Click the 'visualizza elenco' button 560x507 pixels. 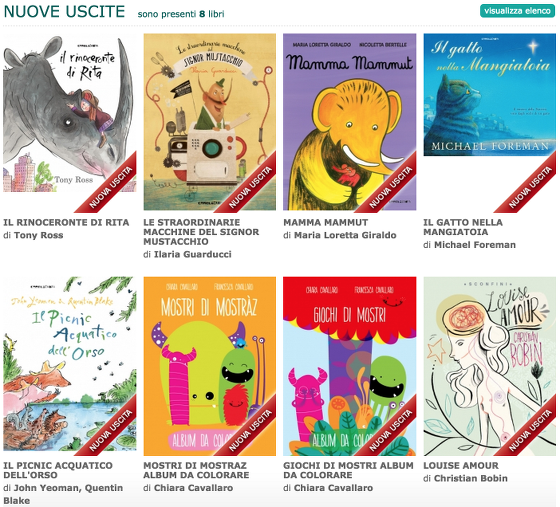(x=517, y=11)
